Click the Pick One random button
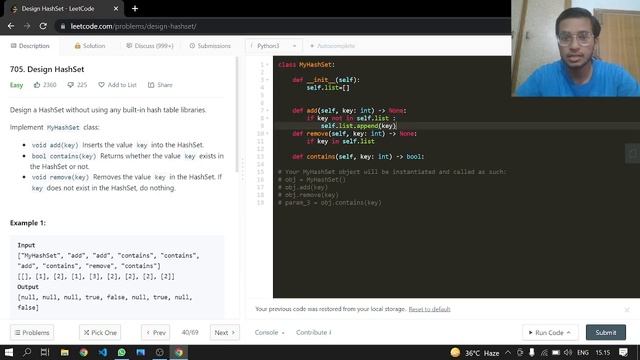This screenshot has height=360, width=640. (x=100, y=333)
